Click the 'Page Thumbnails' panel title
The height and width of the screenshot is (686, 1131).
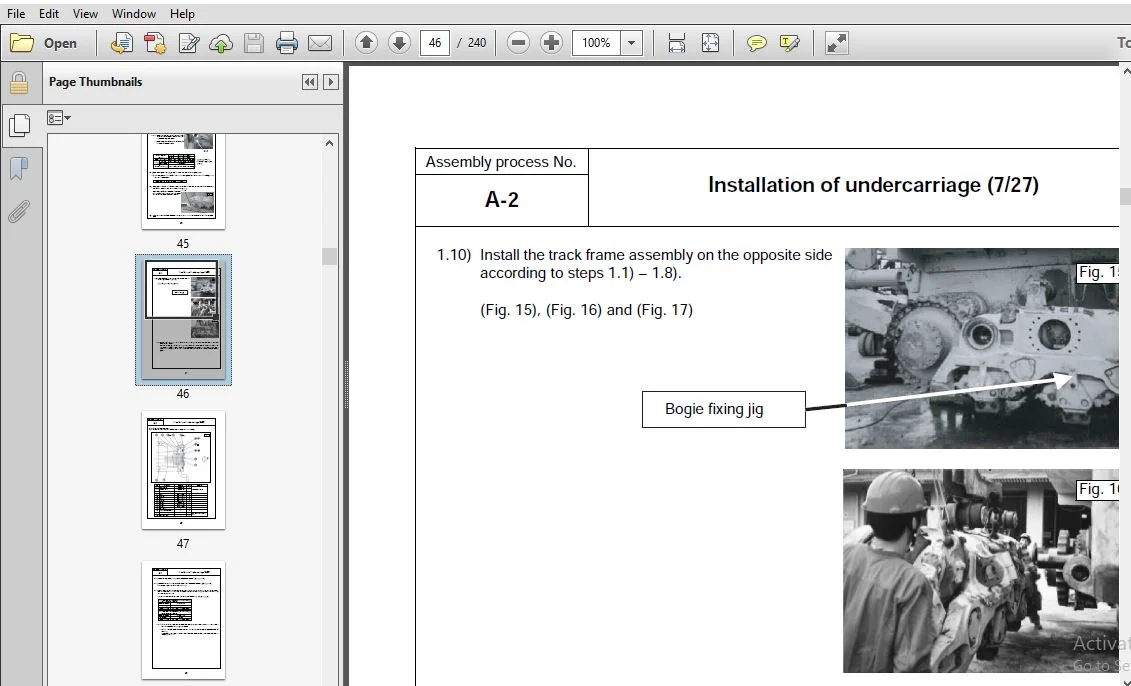point(95,82)
